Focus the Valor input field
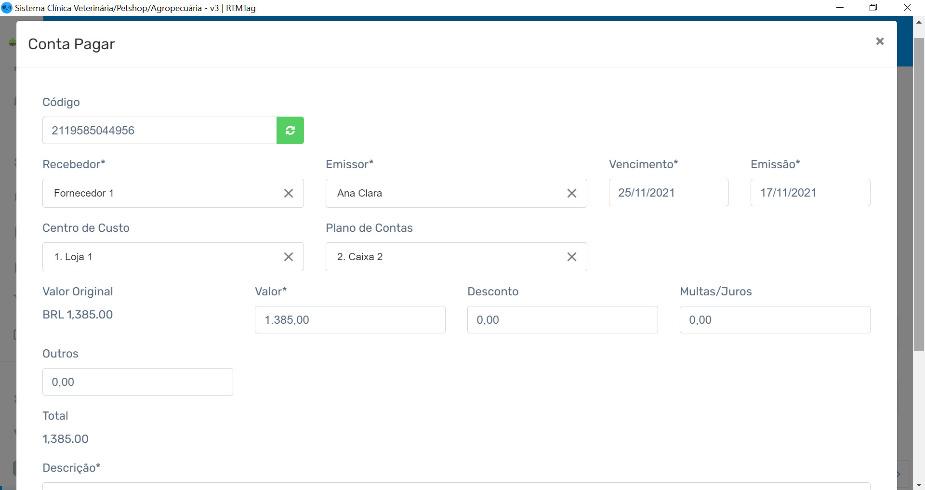 (350, 320)
